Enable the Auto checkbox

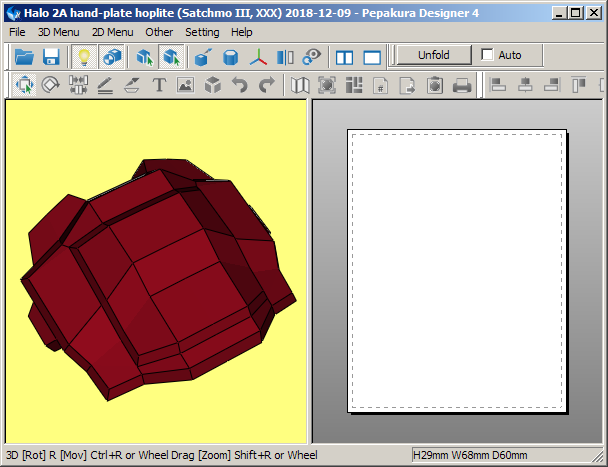point(487,54)
